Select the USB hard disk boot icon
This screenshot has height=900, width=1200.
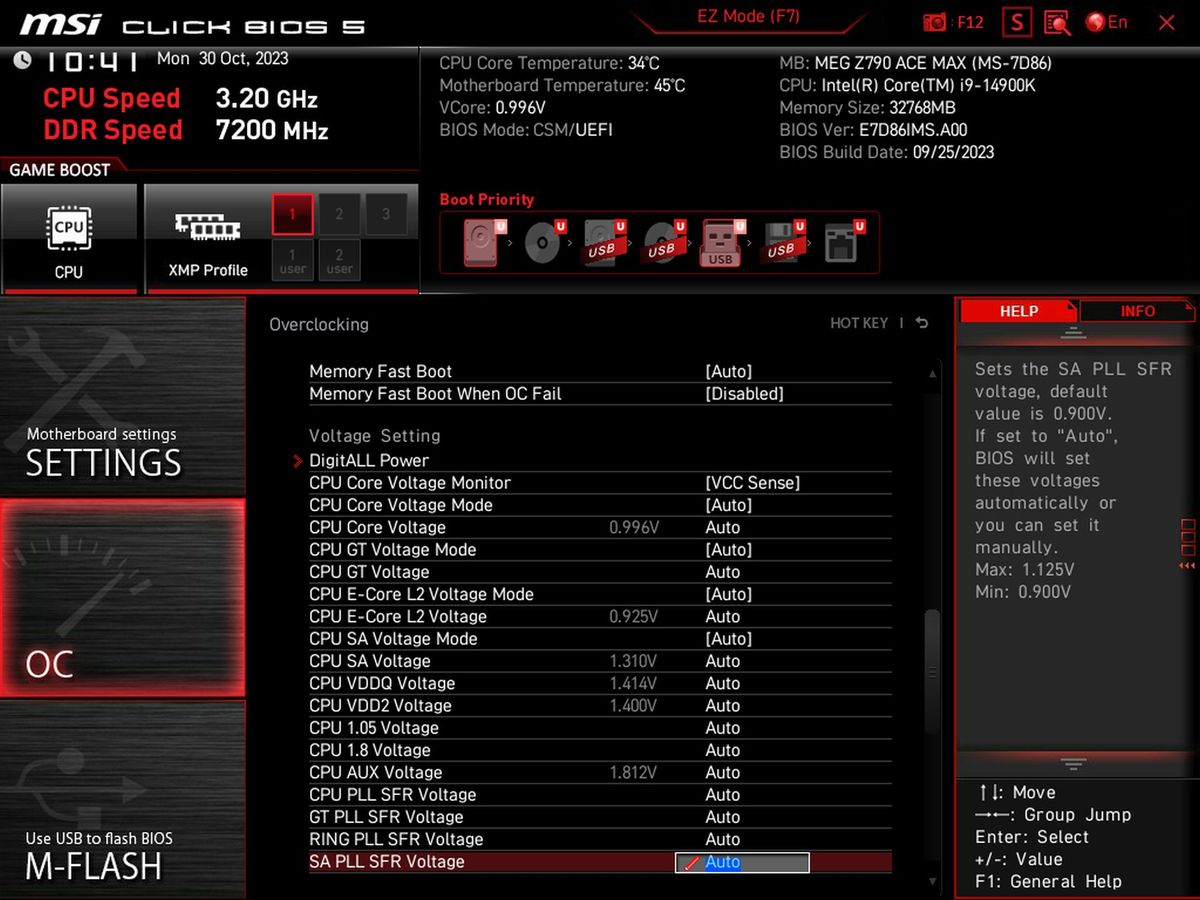pyautogui.click(x=604, y=242)
